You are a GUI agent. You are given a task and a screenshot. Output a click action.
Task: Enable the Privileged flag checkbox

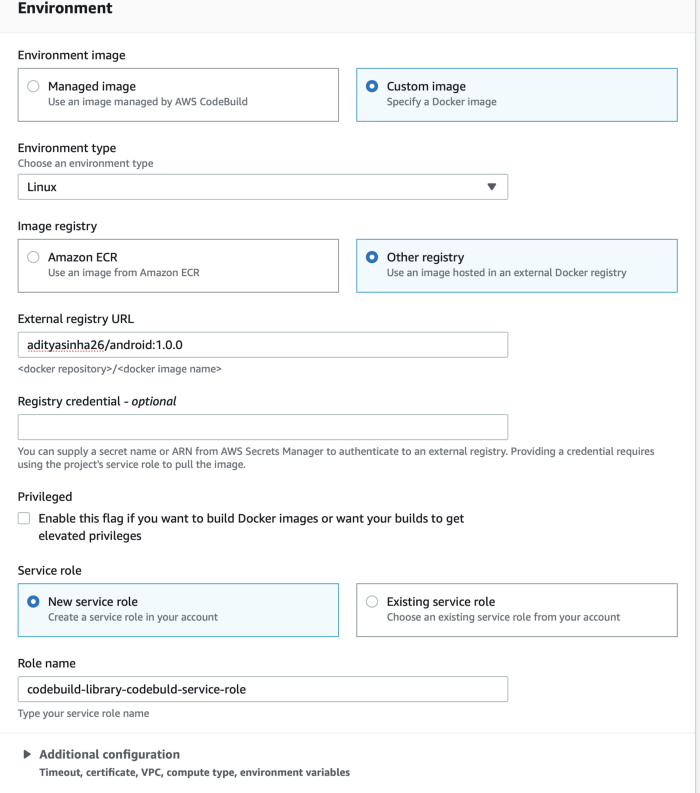coord(24,518)
